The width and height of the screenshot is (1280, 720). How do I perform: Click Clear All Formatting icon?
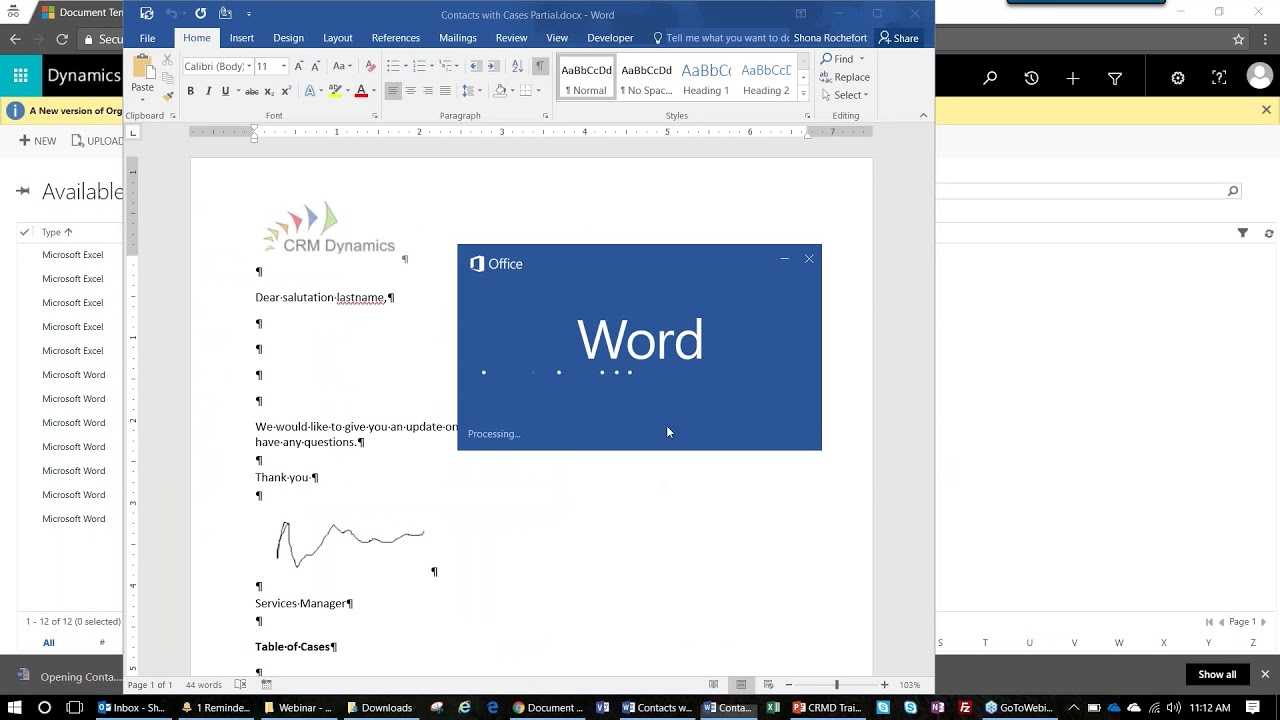coord(370,66)
